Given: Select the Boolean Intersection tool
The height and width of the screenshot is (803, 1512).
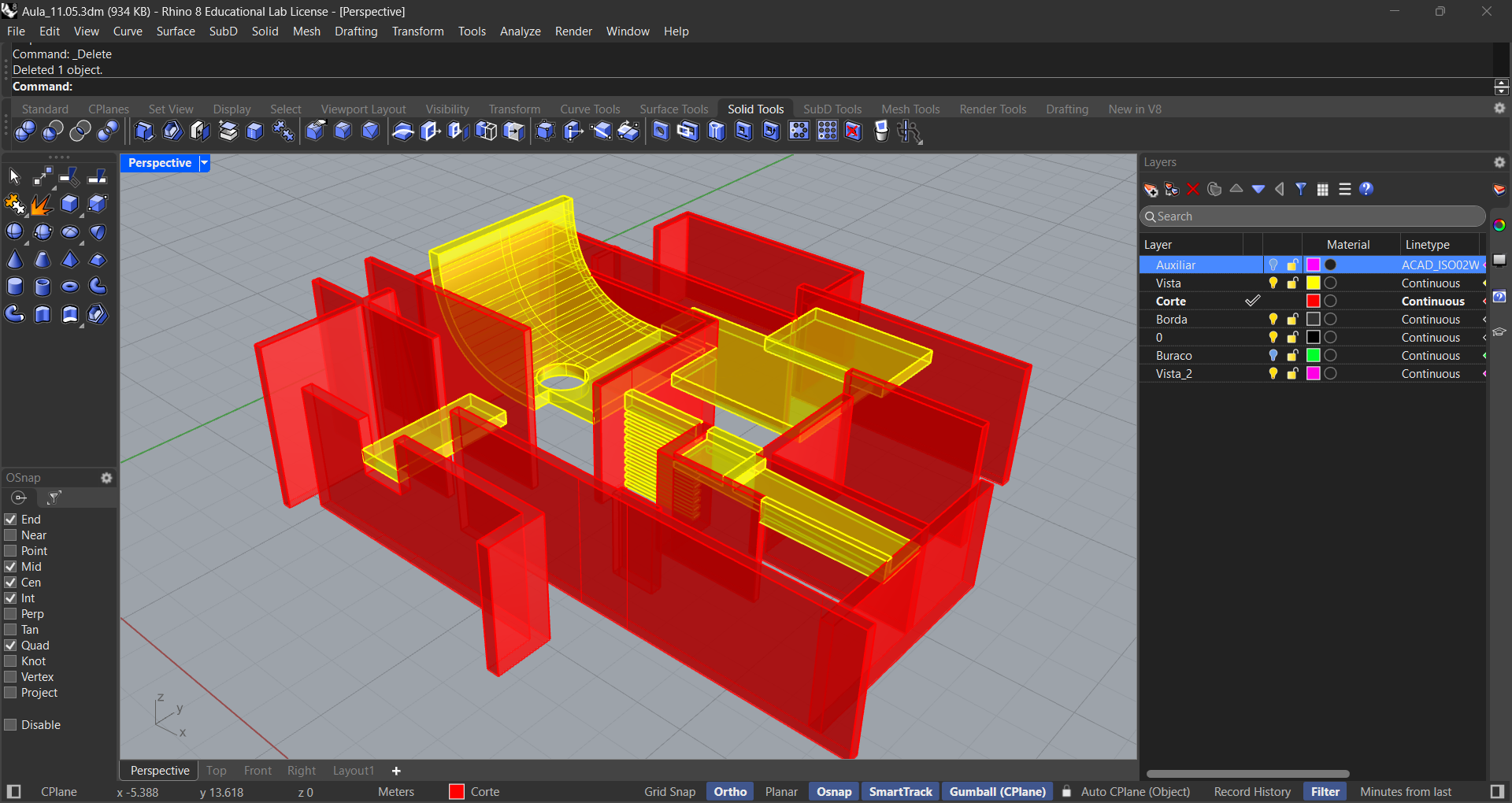Looking at the screenshot, I should click(x=80, y=131).
